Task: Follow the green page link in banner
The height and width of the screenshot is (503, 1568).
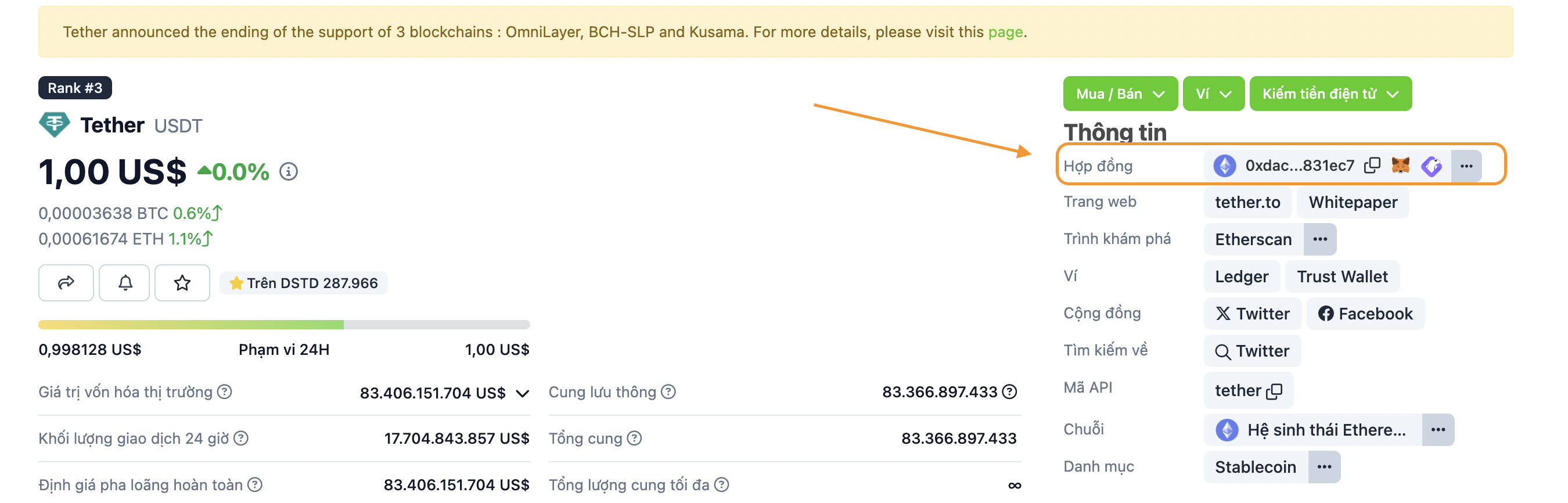Action: (x=1005, y=32)
